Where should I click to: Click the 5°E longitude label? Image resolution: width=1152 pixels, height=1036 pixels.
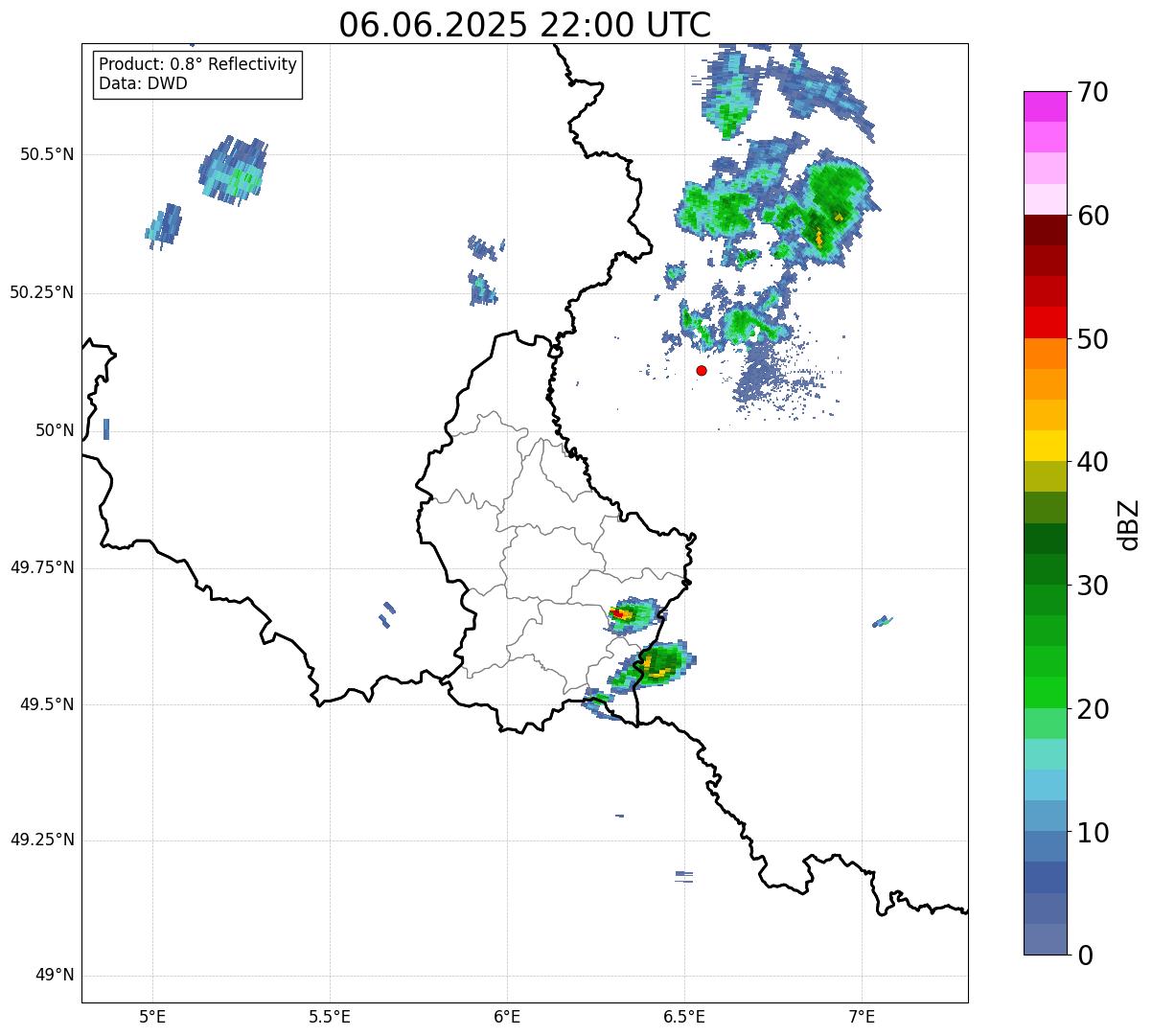152,1016
